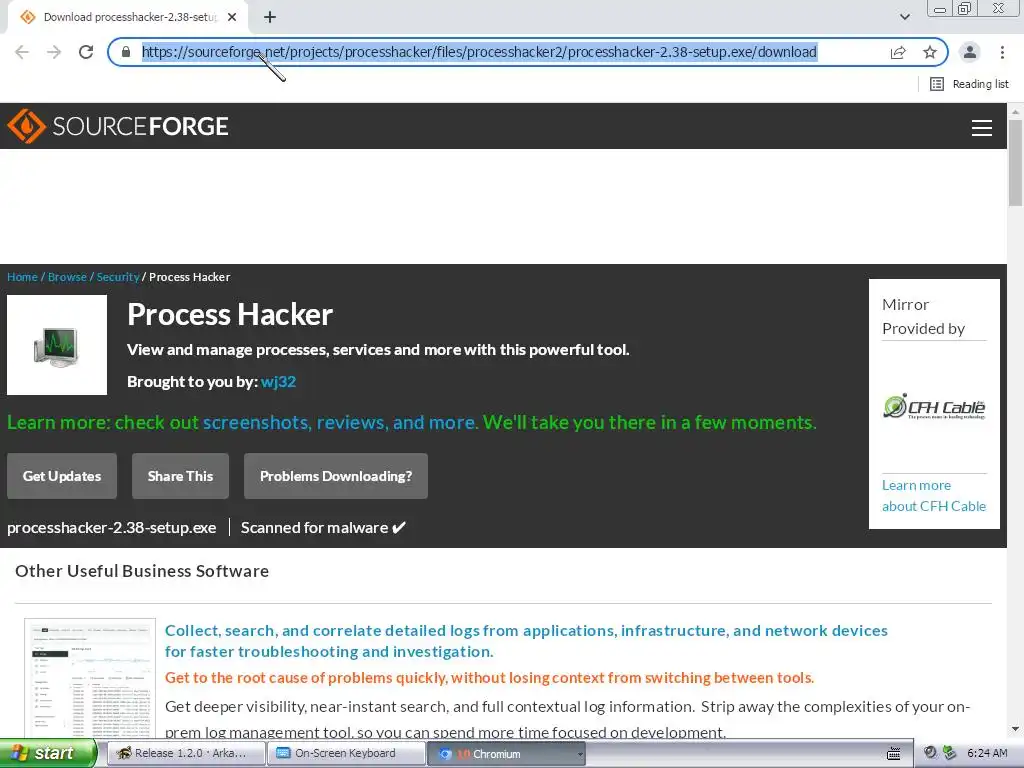Open Chromium three-dot menu
Image resolution: width=1024 pixels, height=768 pixels.
[1002, 52]
